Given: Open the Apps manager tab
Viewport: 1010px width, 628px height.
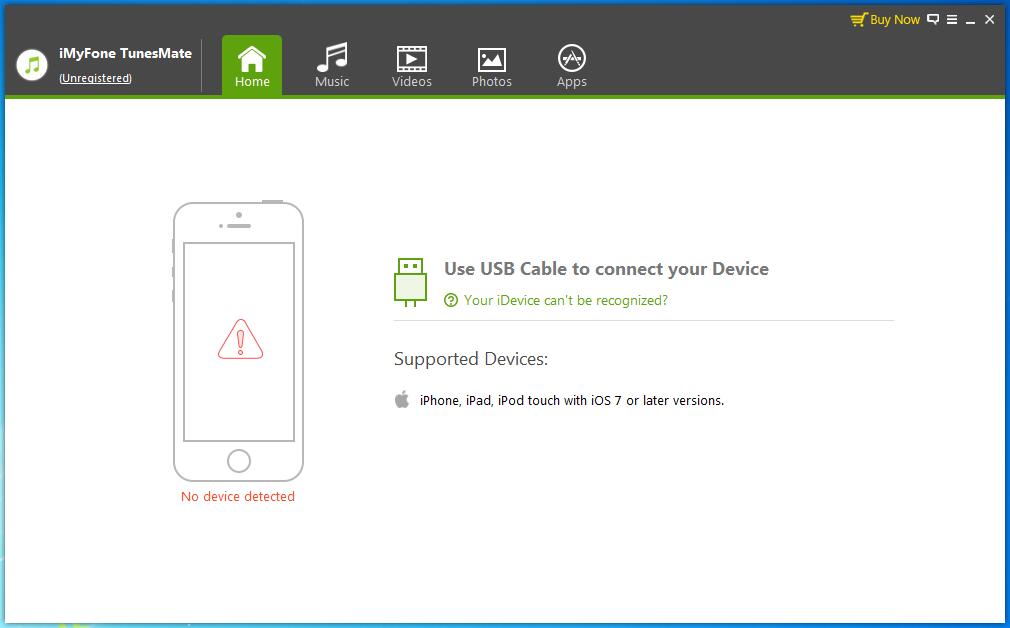Looking at the screenshot, I should (x=571, y=66).
